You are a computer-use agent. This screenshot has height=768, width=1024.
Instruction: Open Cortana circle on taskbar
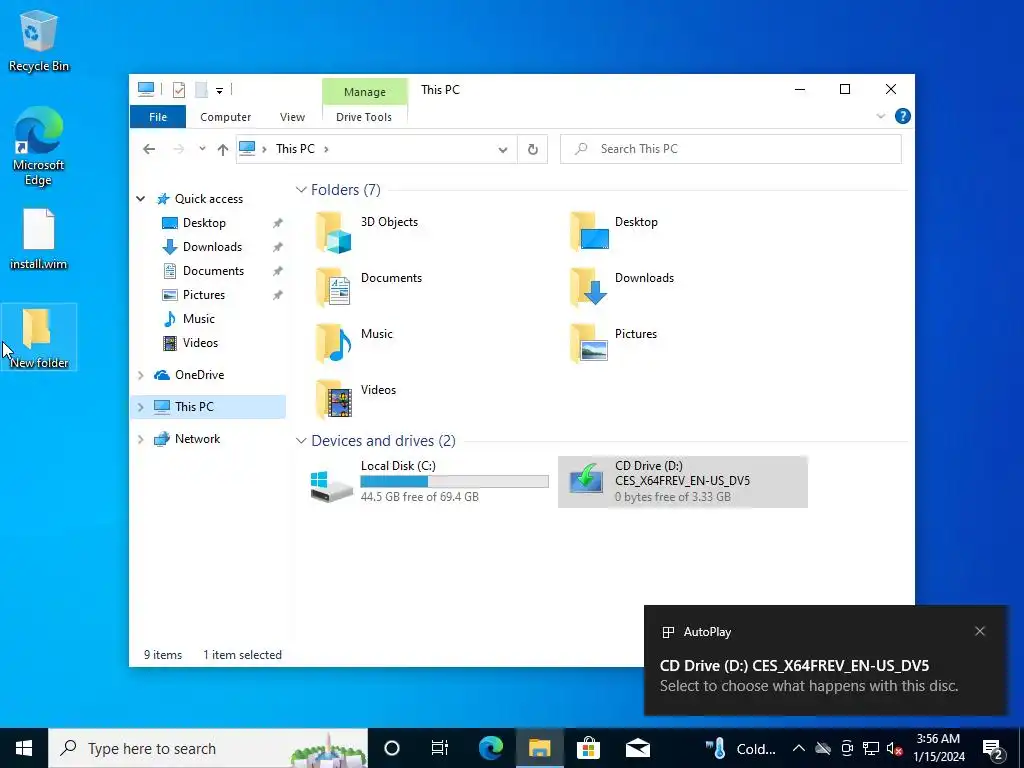[392, 748]
